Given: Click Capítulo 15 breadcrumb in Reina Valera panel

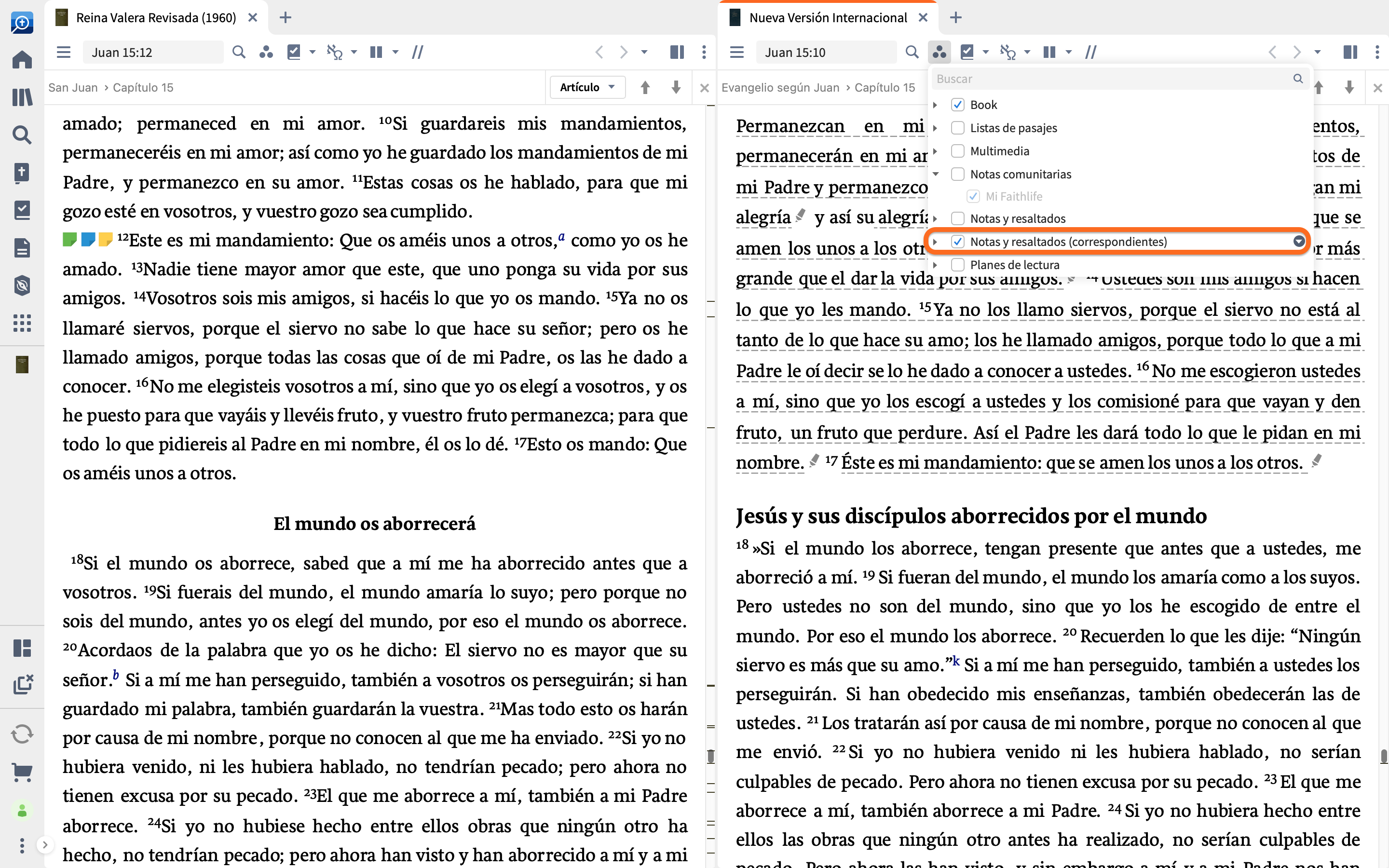Looking at the screenshot, I should click(x=143, y=87).
